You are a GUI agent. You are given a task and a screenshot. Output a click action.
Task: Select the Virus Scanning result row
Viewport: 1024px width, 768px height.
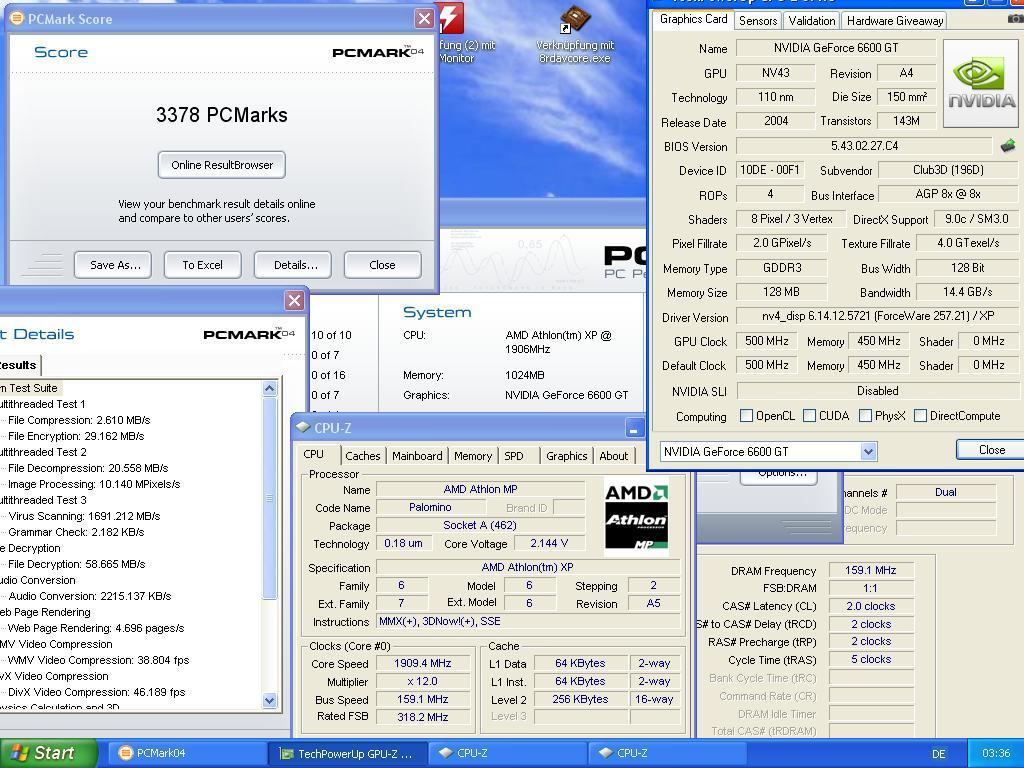click(x=84, y=516)
